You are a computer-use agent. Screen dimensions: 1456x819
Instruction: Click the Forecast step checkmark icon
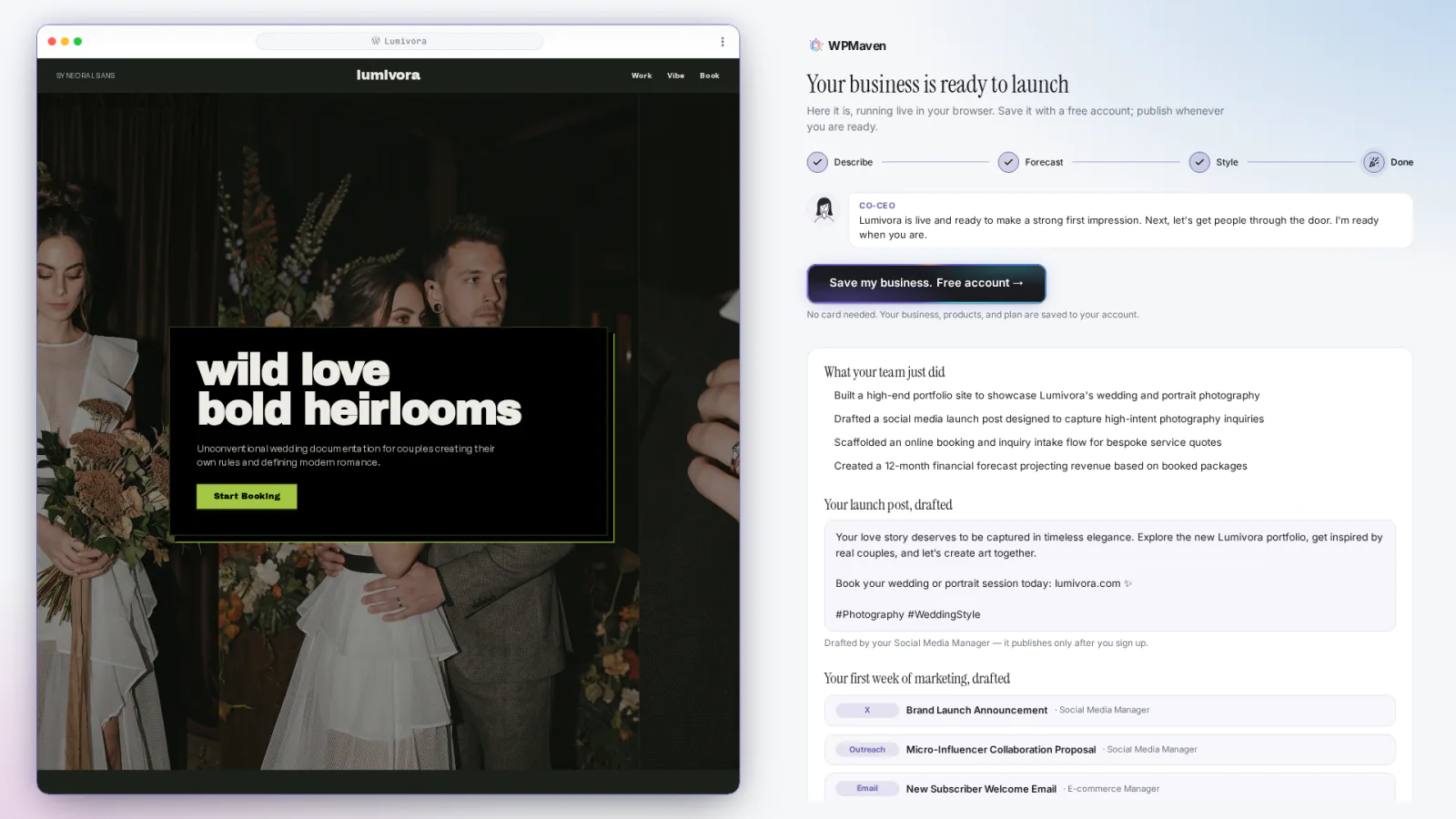point(1008,162)
